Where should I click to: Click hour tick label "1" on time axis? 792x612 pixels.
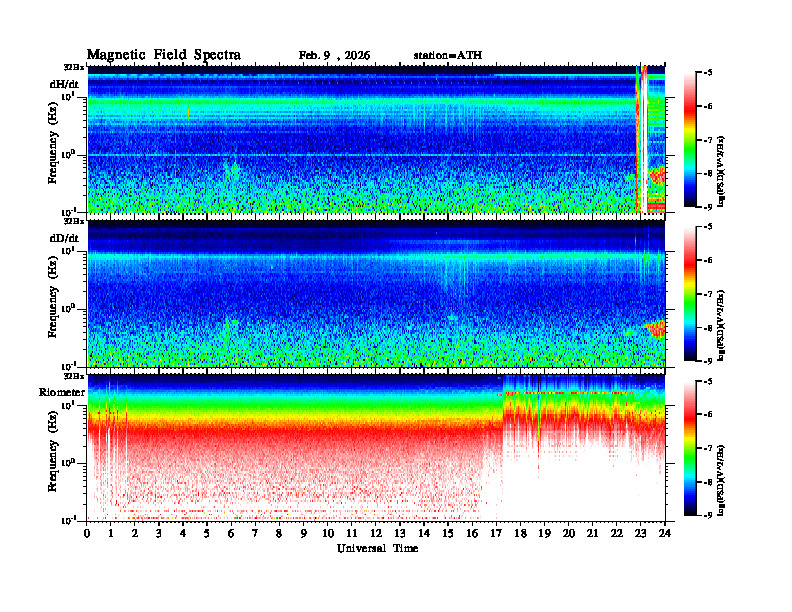click(111, 534)
